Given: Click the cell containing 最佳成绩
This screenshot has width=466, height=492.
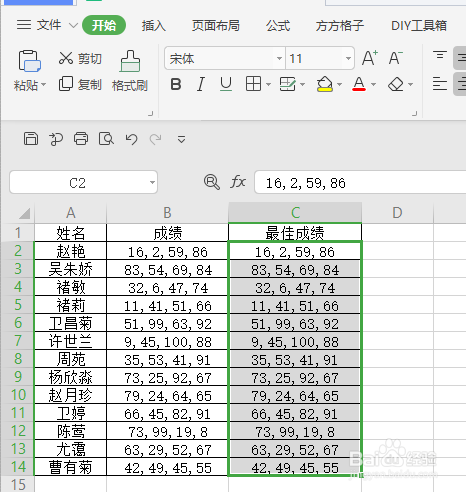Looking at the screenshot, I should point(295,233).
